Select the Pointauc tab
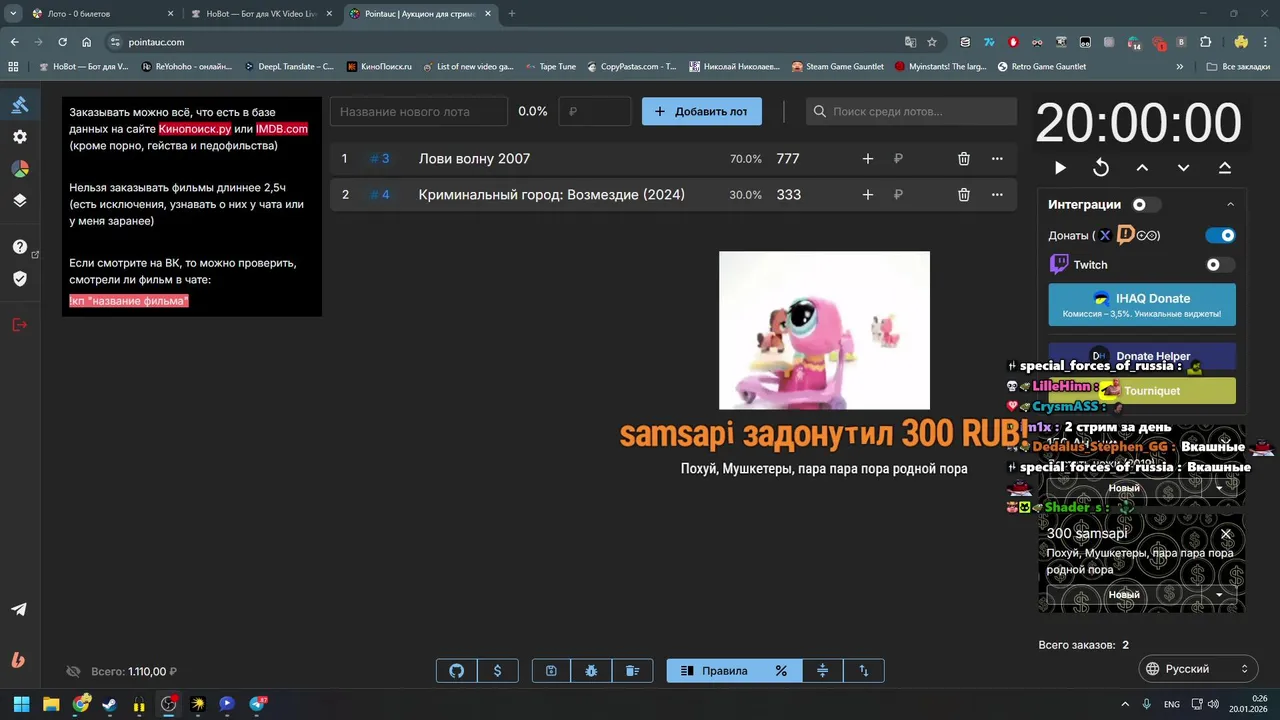The height and width of the screenshot is (720, 1280). [420, 14]
